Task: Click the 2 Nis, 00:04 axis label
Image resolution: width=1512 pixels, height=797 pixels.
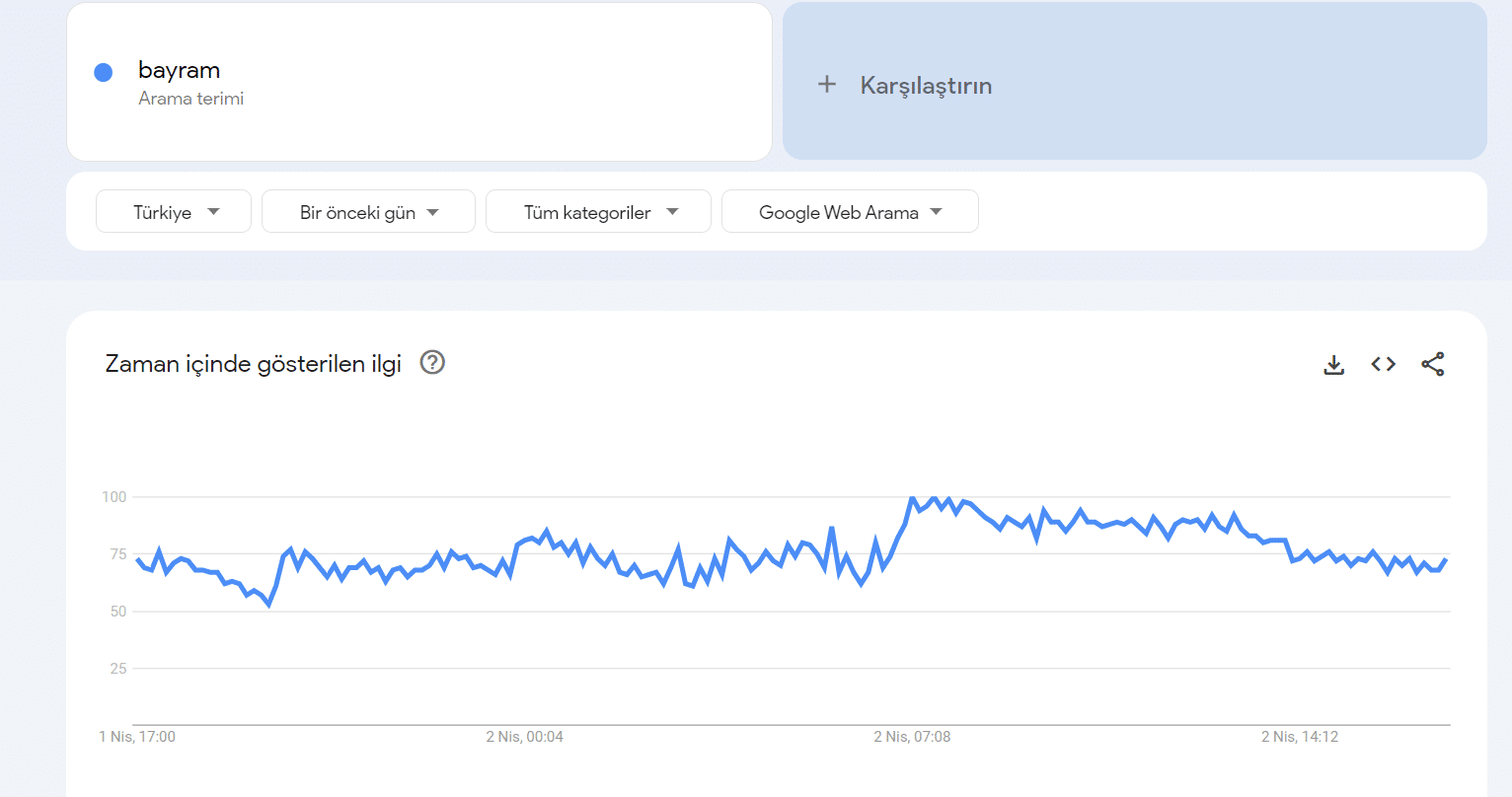Action: click(x=524, y=736)
